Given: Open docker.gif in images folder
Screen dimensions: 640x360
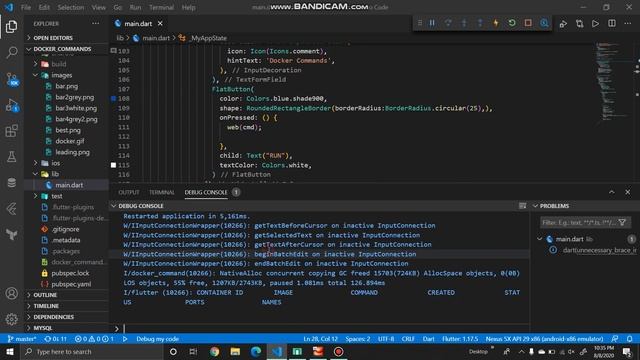Looking at the screenshot, I should [x=70, y=141].
